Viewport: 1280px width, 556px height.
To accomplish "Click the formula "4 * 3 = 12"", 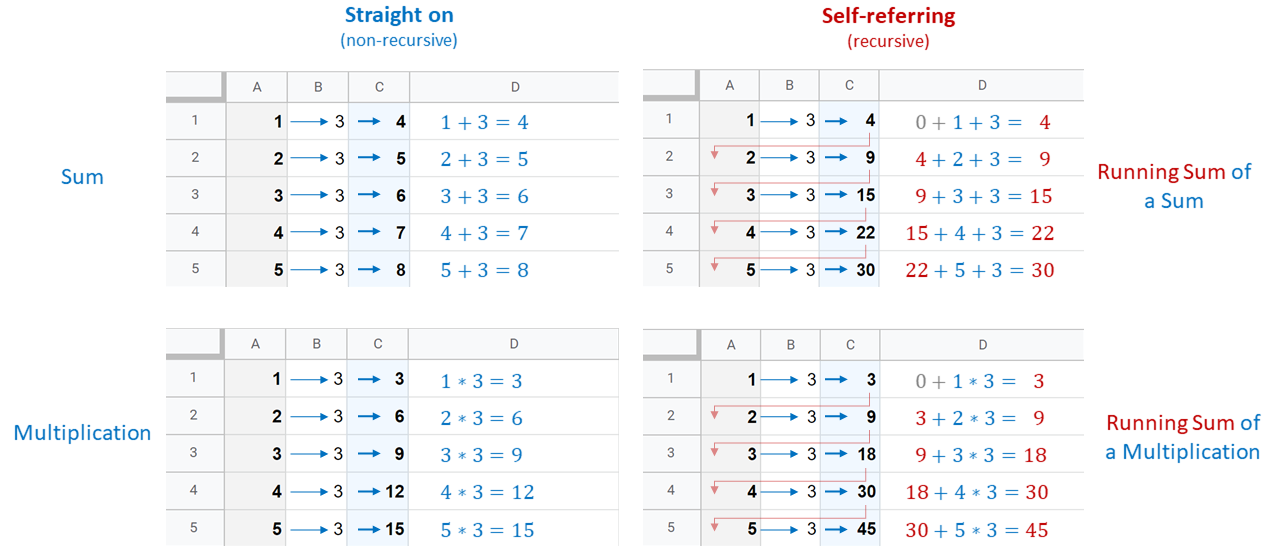I will coord(487,492).
